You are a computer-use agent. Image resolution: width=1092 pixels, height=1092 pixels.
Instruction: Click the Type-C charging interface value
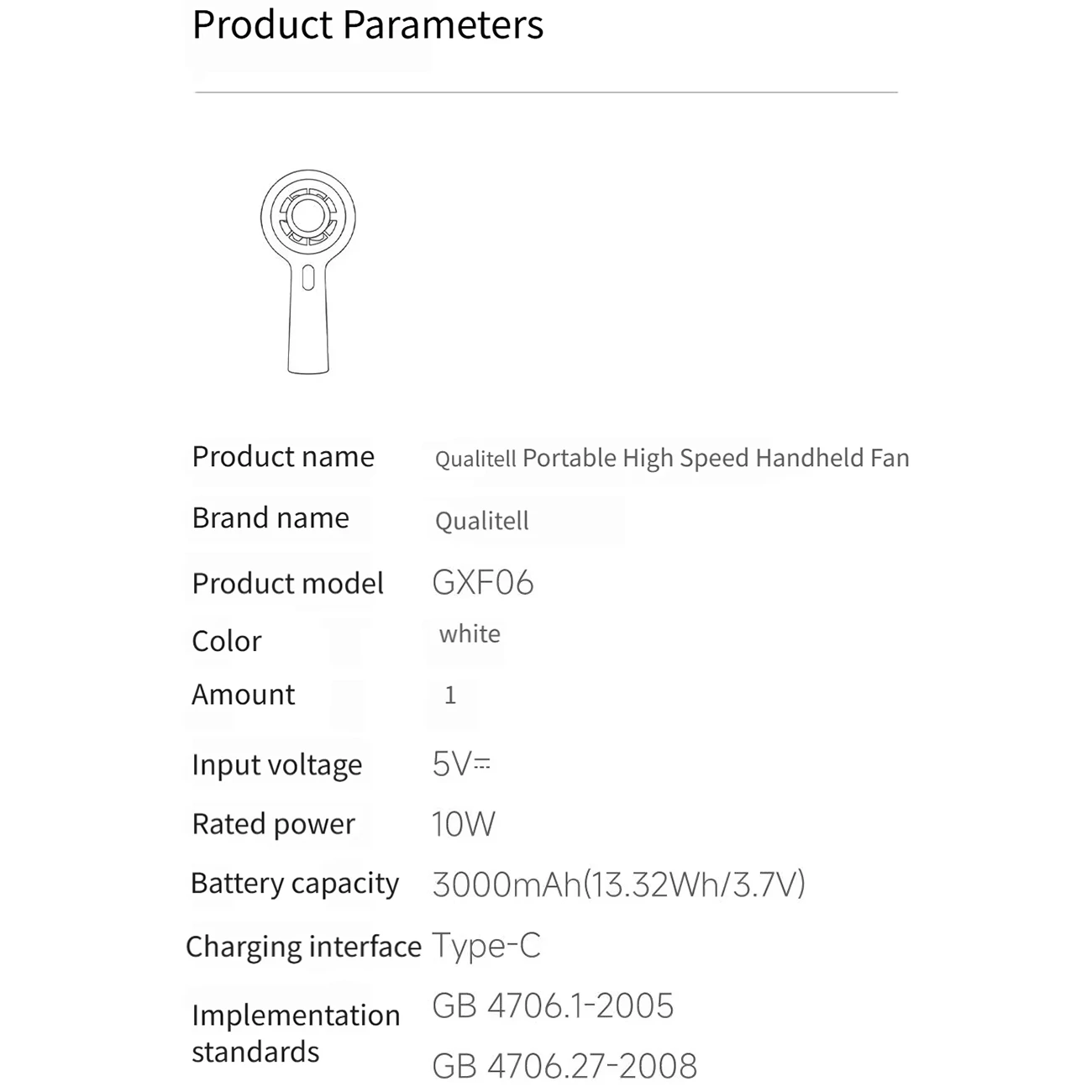pyautogui.click(x=486, y=946)
